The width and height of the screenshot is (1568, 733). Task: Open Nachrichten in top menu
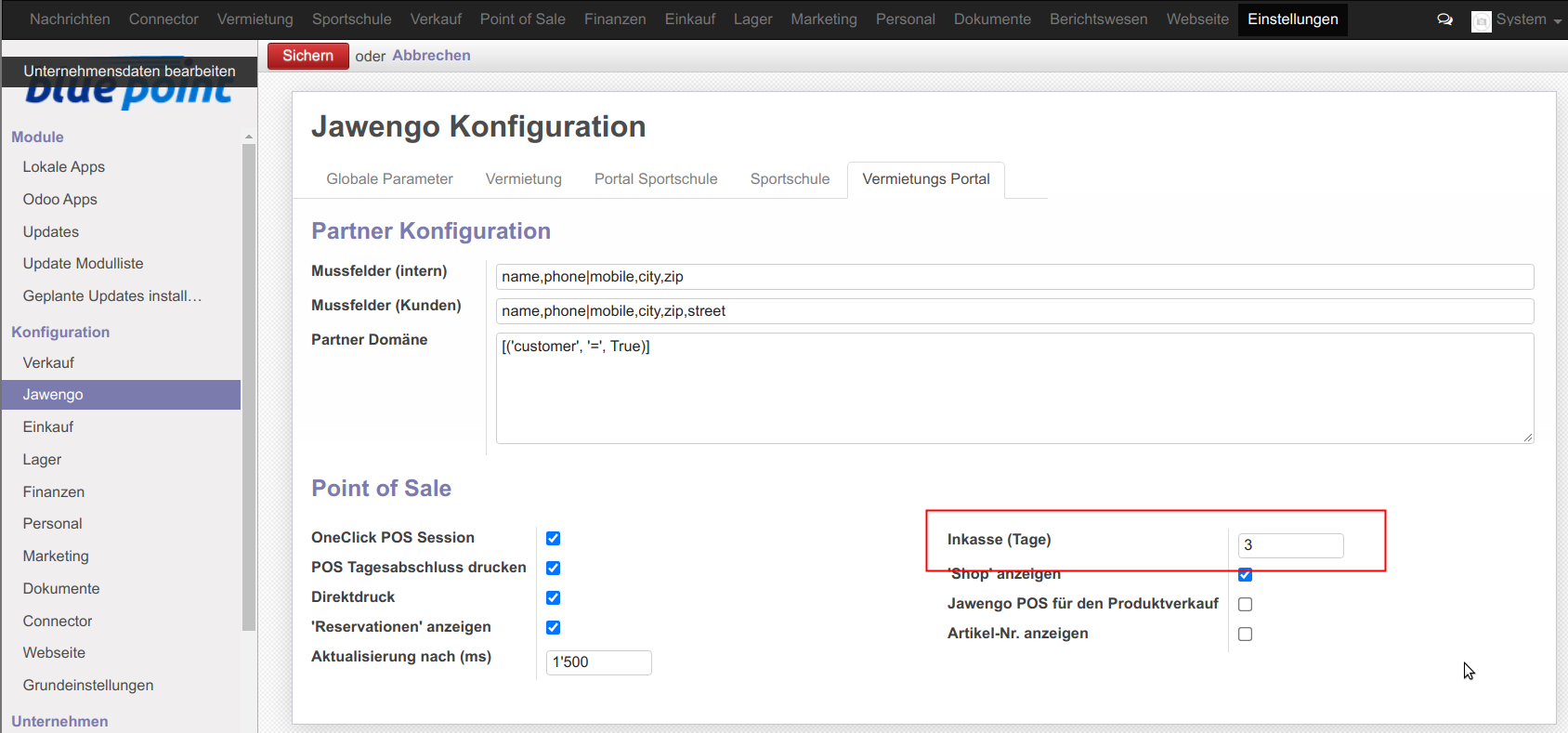tap(70, 20)
